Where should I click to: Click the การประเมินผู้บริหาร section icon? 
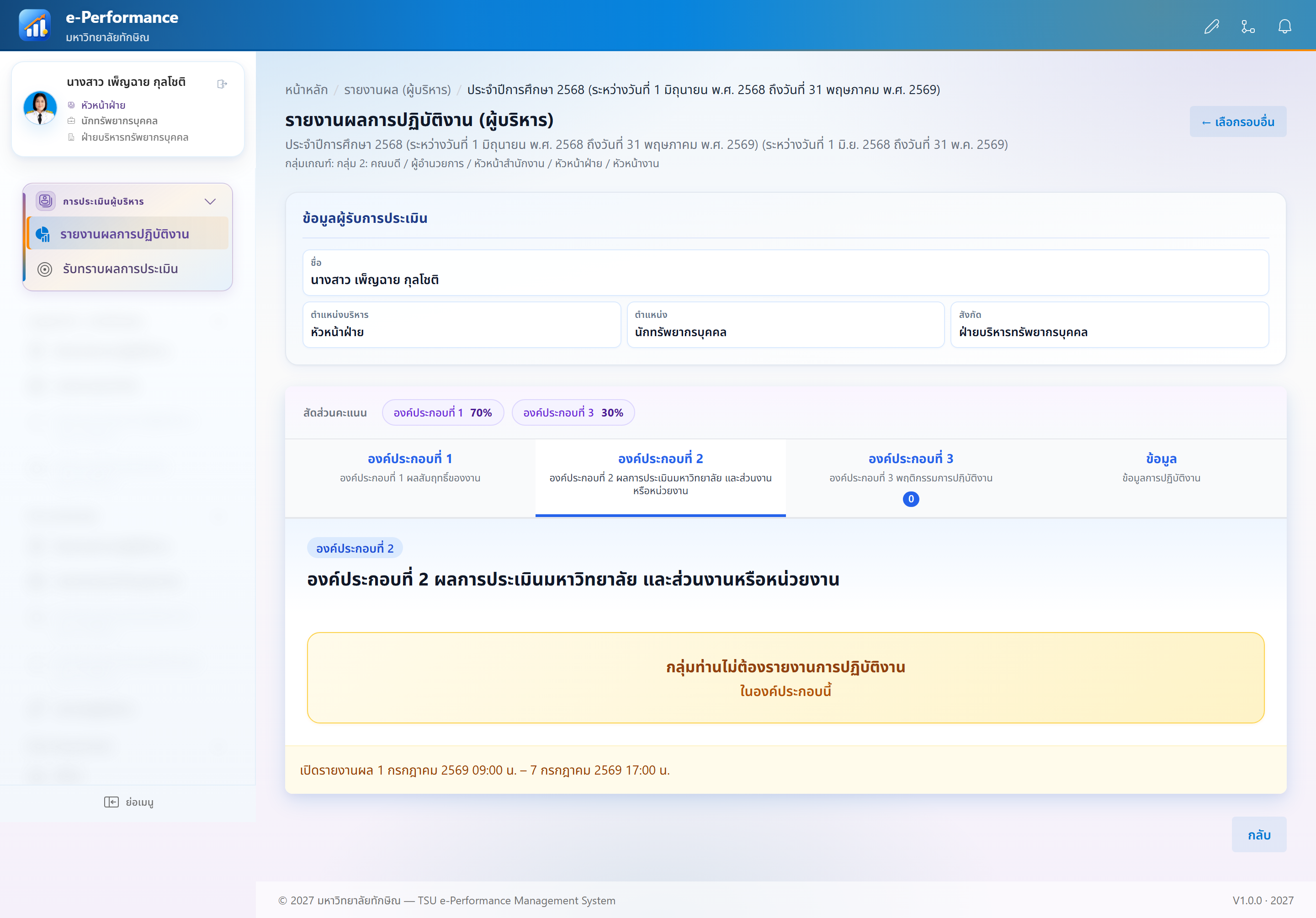tap(45, 201)
